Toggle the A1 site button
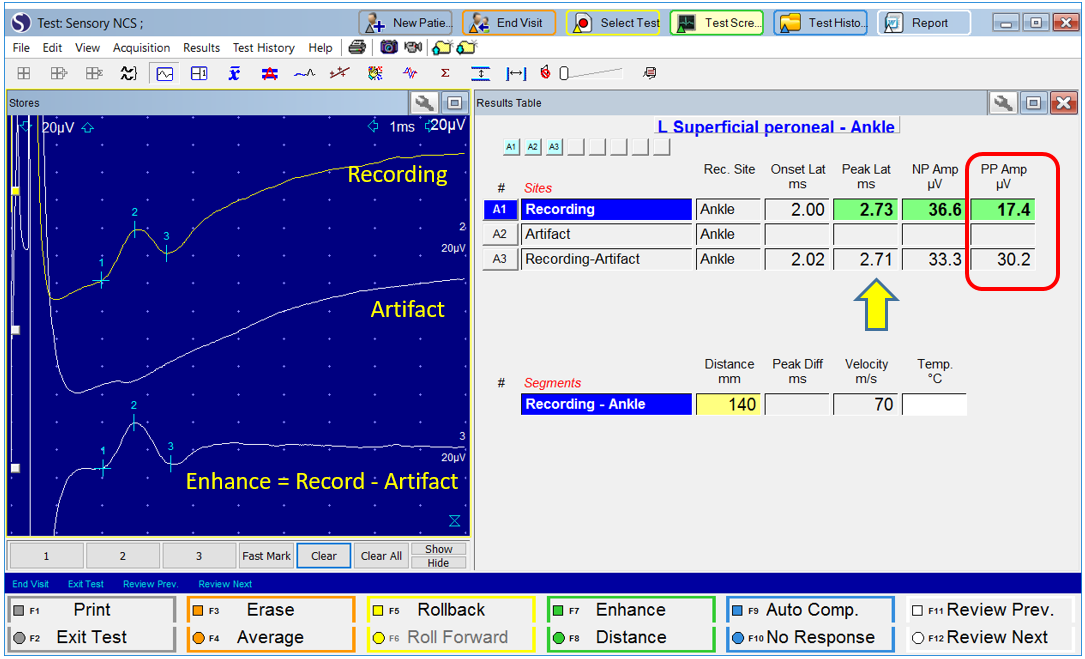 [x=511, y=147]
